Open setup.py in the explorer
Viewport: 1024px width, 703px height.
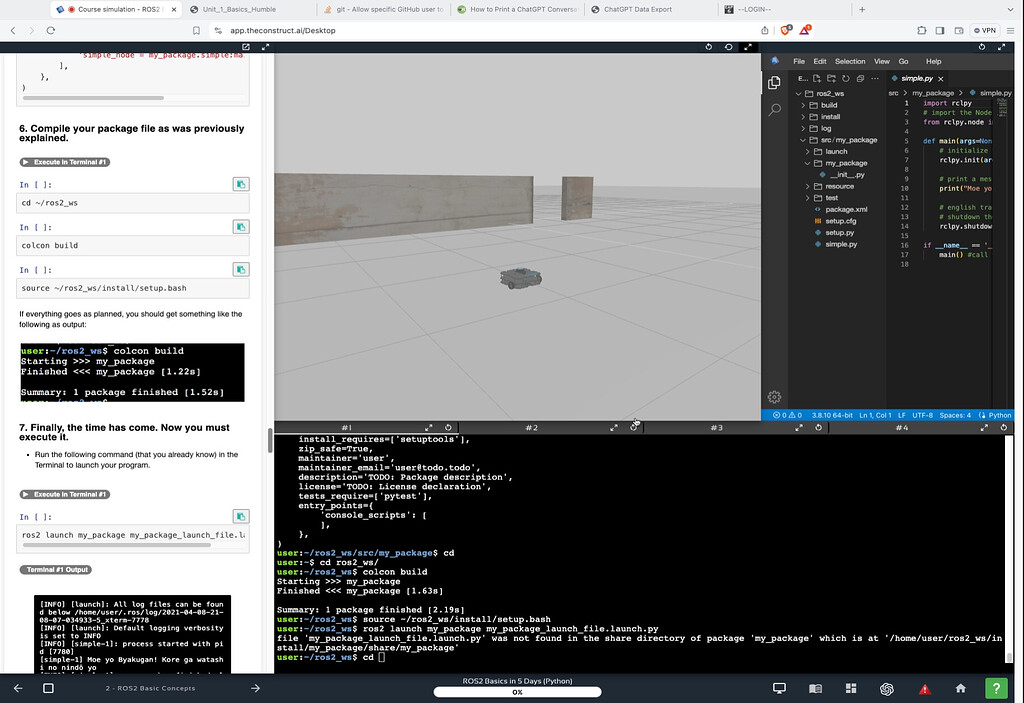coord(839,233)
